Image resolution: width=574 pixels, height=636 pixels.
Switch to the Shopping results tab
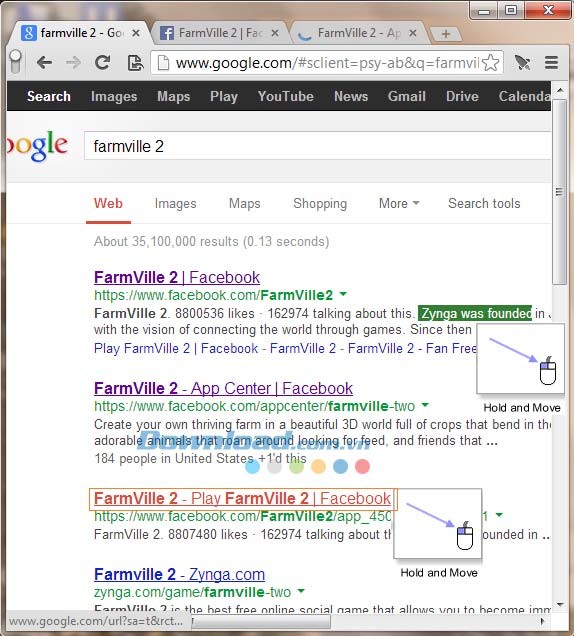tap(320, 204)
